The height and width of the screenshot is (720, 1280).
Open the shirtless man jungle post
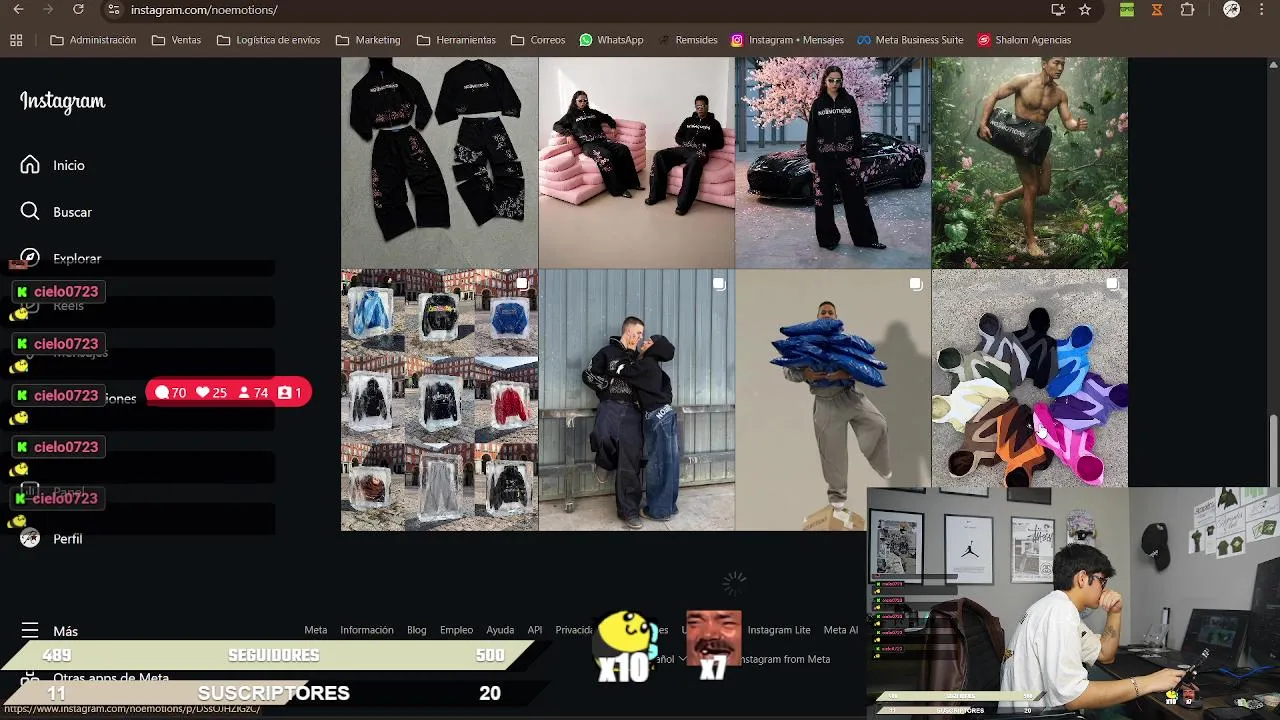[x=1030, y=162]
